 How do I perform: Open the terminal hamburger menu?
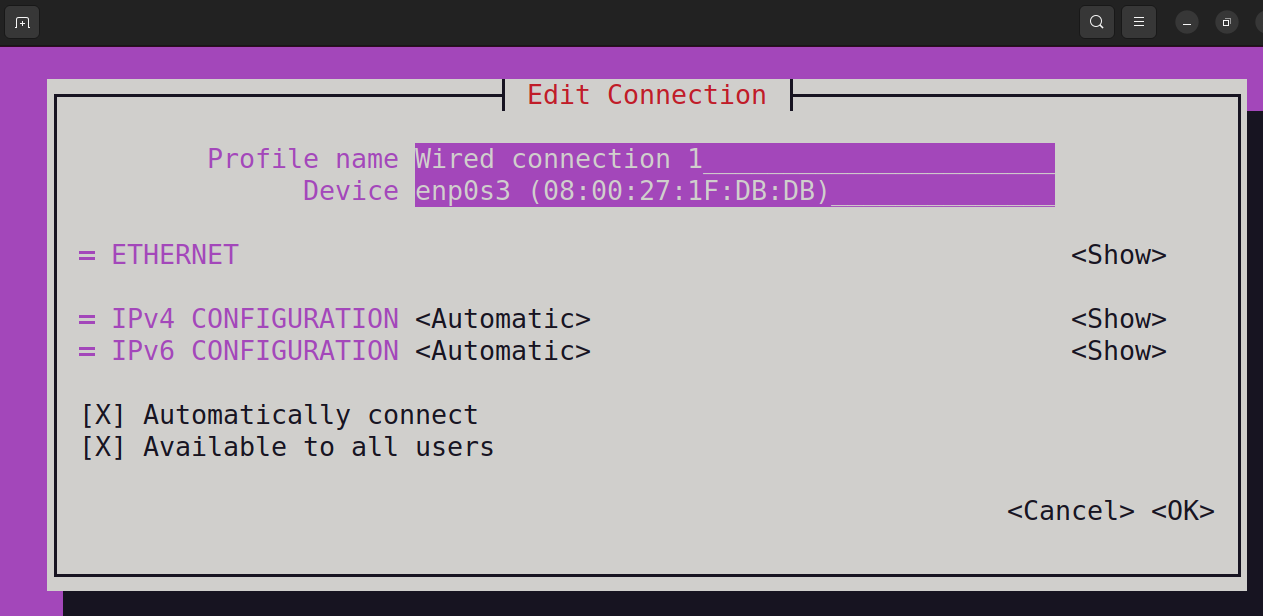point(1139,22)
